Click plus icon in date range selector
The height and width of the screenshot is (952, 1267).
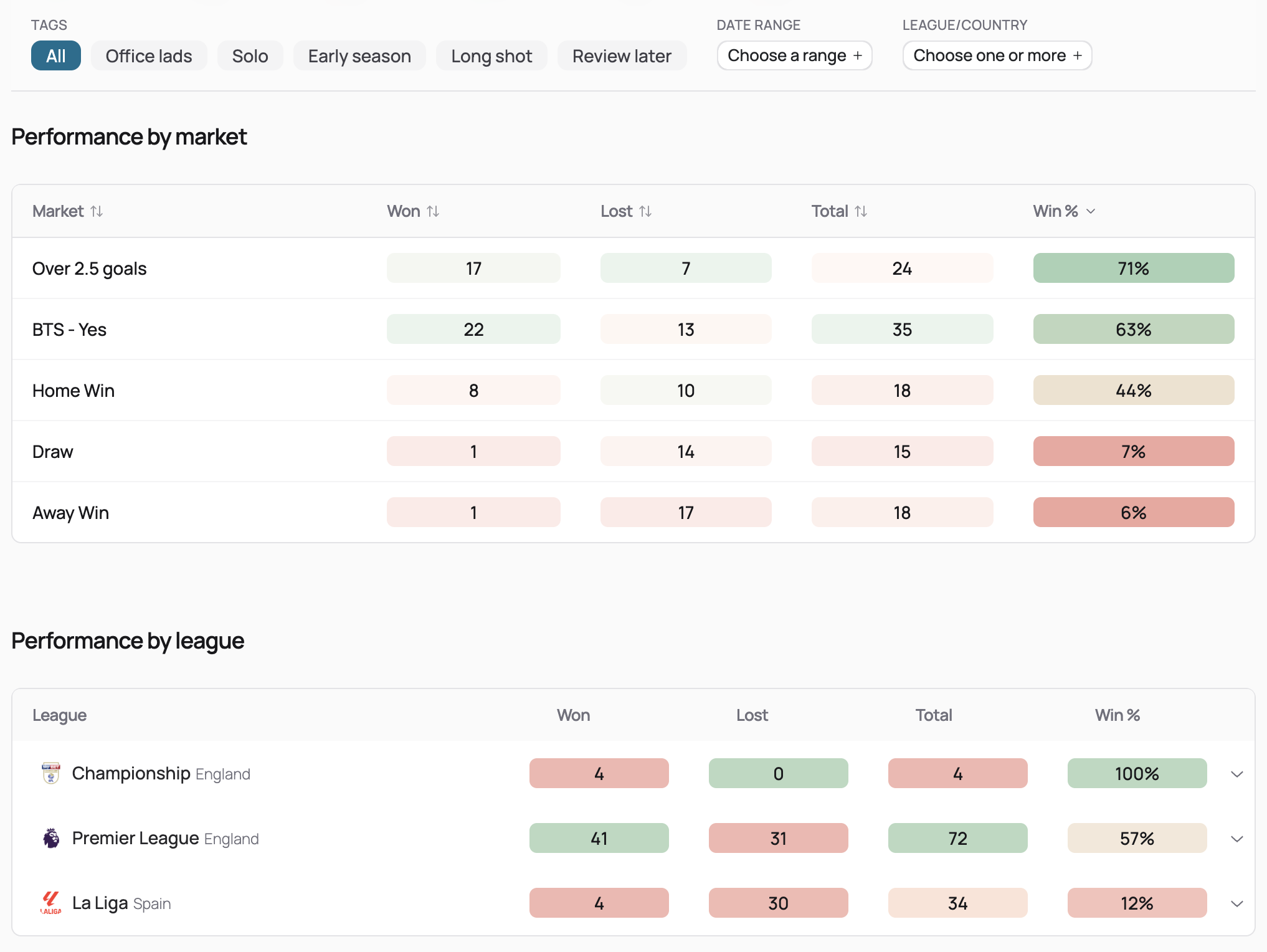point(858,56)
